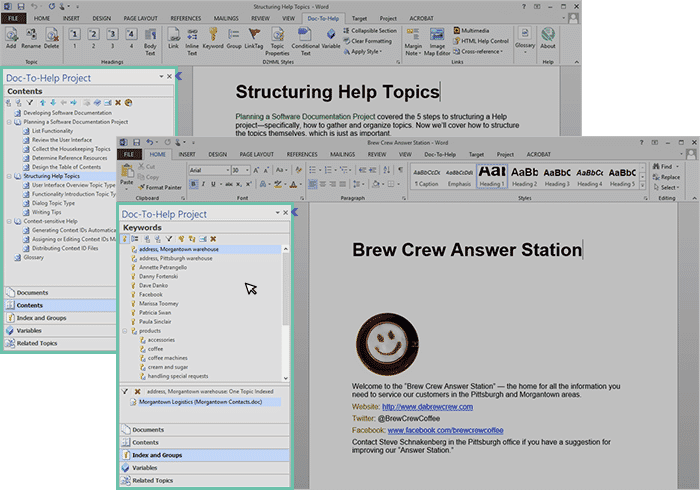Click the Conditional Text icon
The image size is (700, 490).
(305, 42)
